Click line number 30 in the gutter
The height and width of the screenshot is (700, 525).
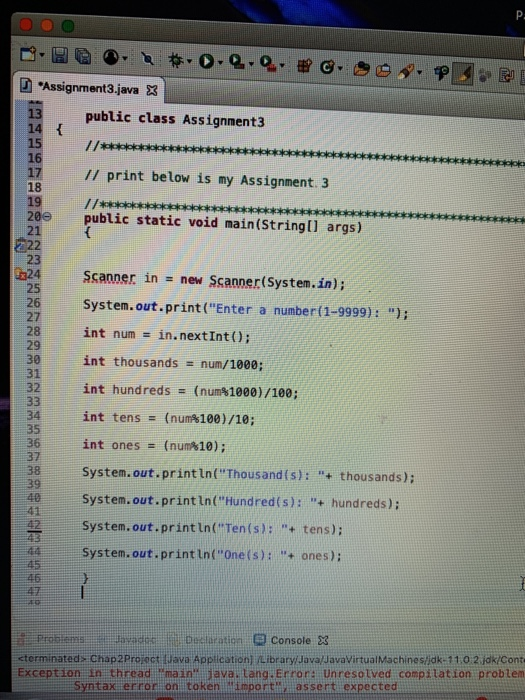pos(33,360)
